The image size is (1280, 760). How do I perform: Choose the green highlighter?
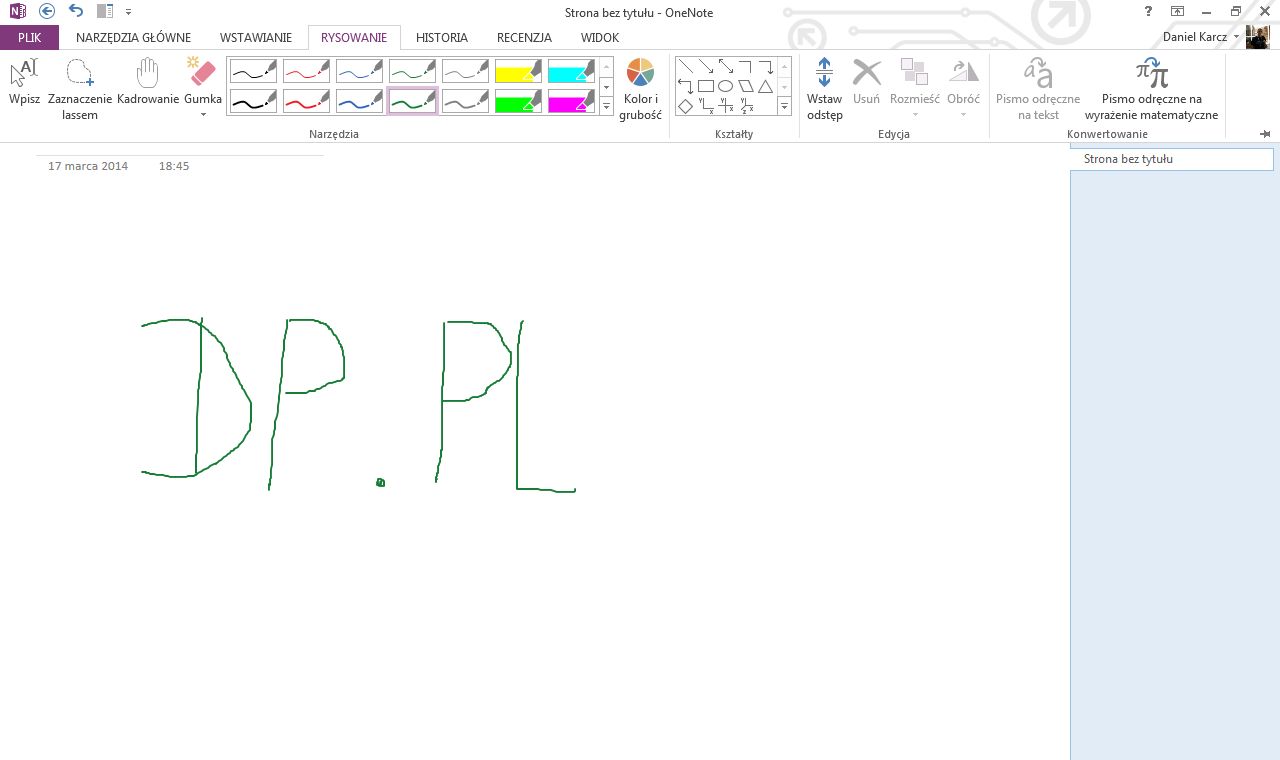[518, 100]
